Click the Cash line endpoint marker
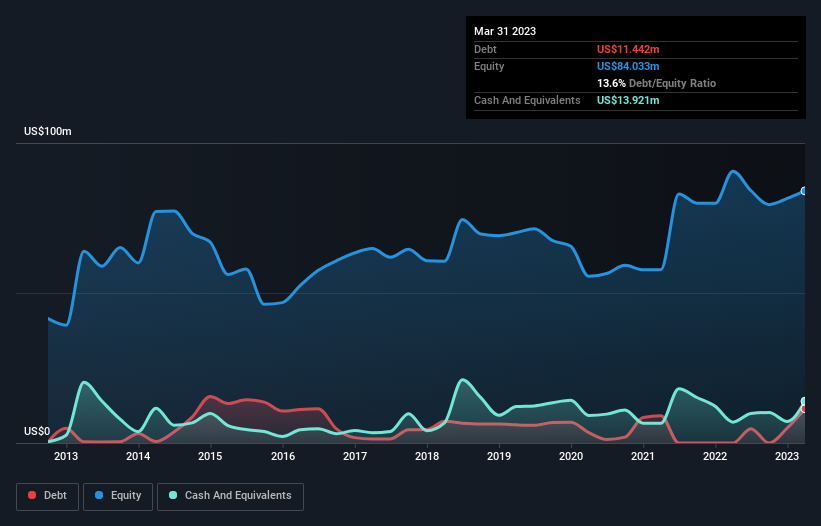Image resolution: width=821 pixels, height=526 pixels. click(x=804, y=402)
